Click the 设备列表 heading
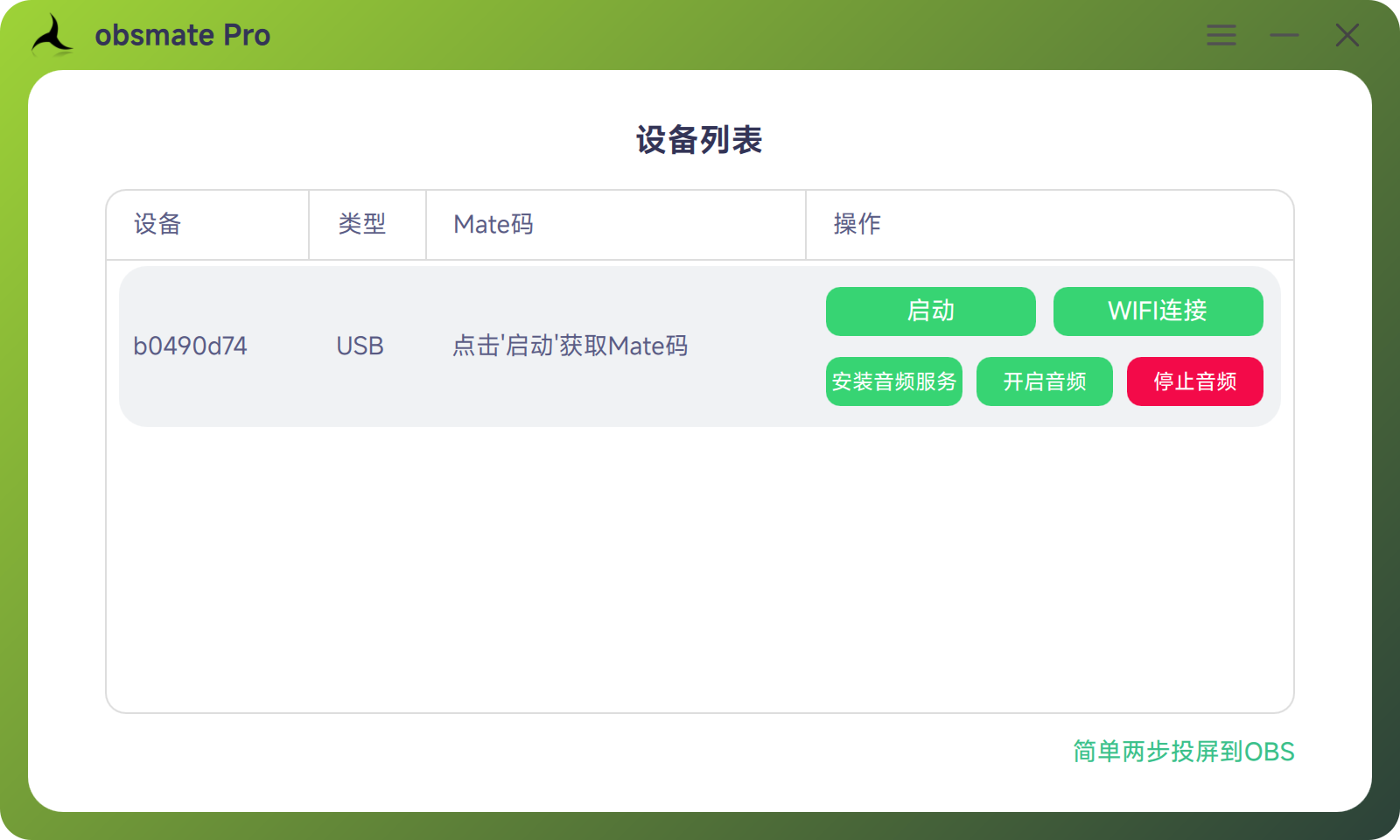1400x840 pixels. pos(699,140)
